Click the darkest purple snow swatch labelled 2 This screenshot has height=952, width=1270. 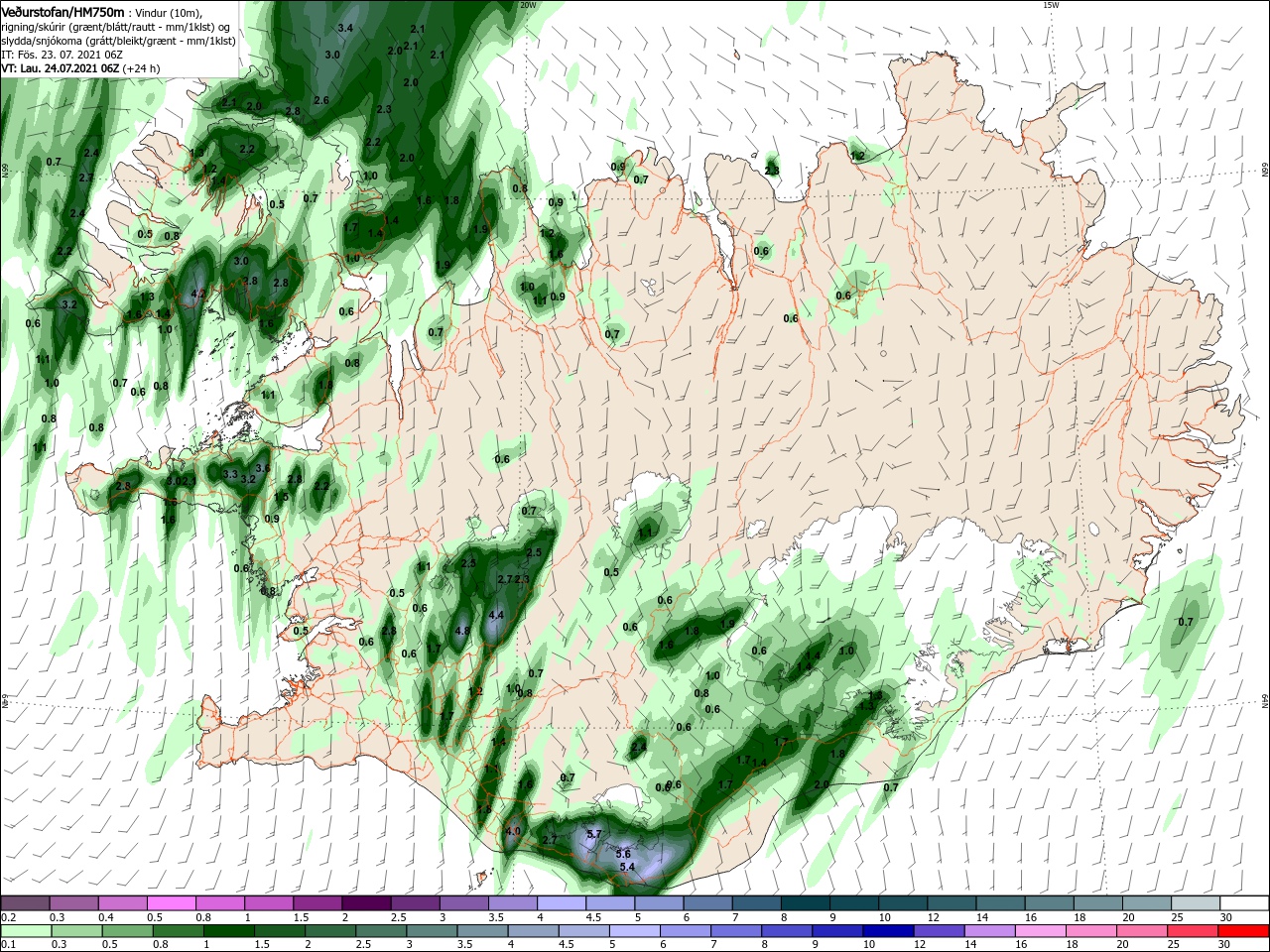point(365,902)
